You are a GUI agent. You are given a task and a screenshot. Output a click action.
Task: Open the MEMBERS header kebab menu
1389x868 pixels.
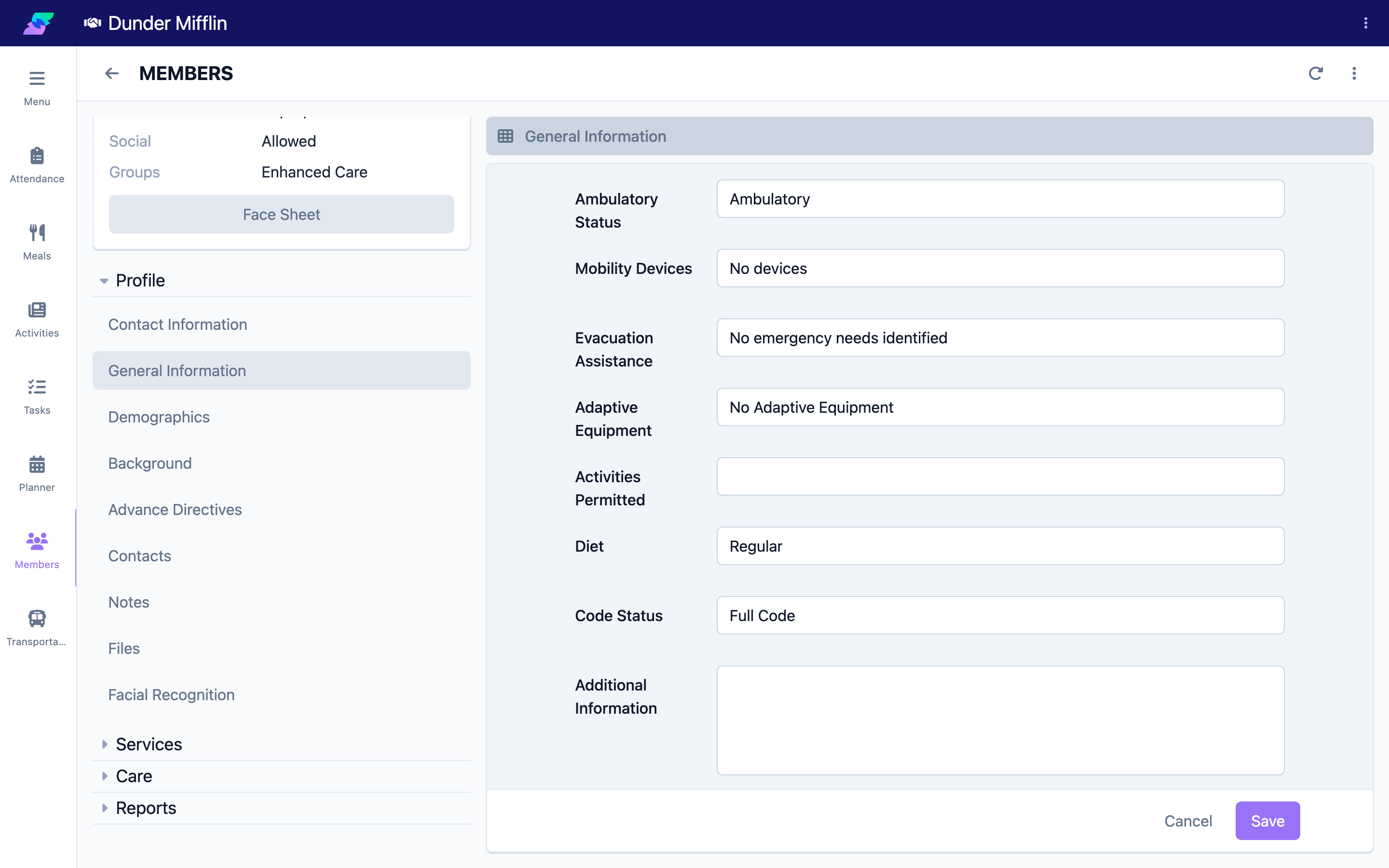click(x=1354, y=73)
